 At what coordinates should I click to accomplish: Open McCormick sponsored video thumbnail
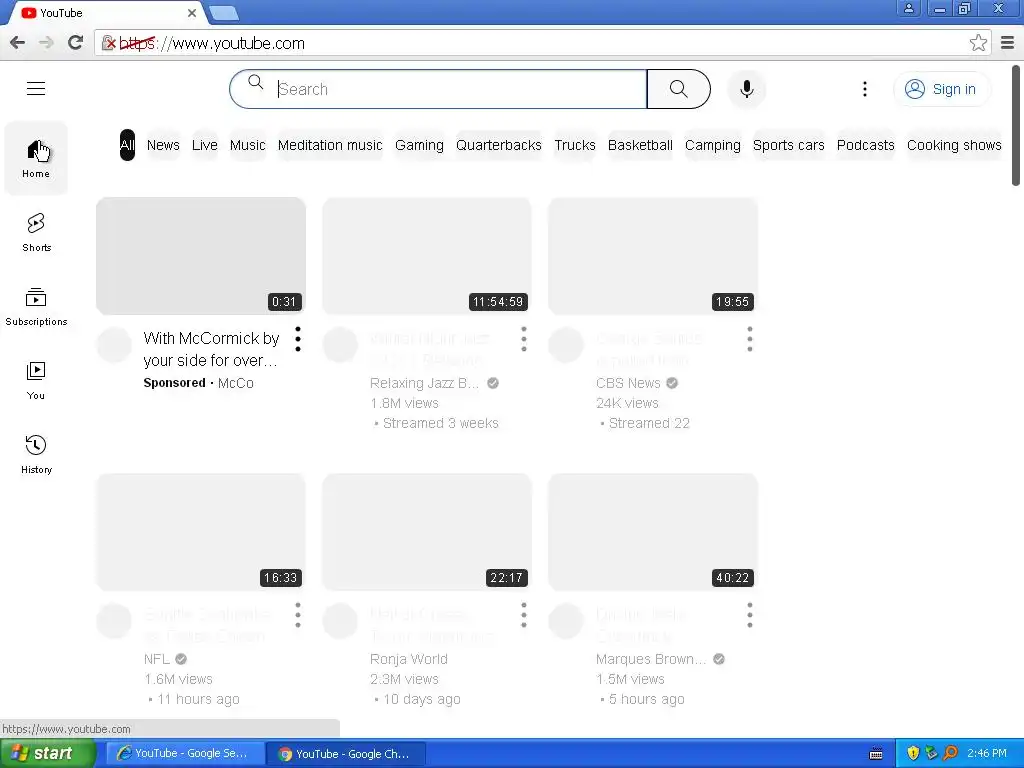coord(200,256)
